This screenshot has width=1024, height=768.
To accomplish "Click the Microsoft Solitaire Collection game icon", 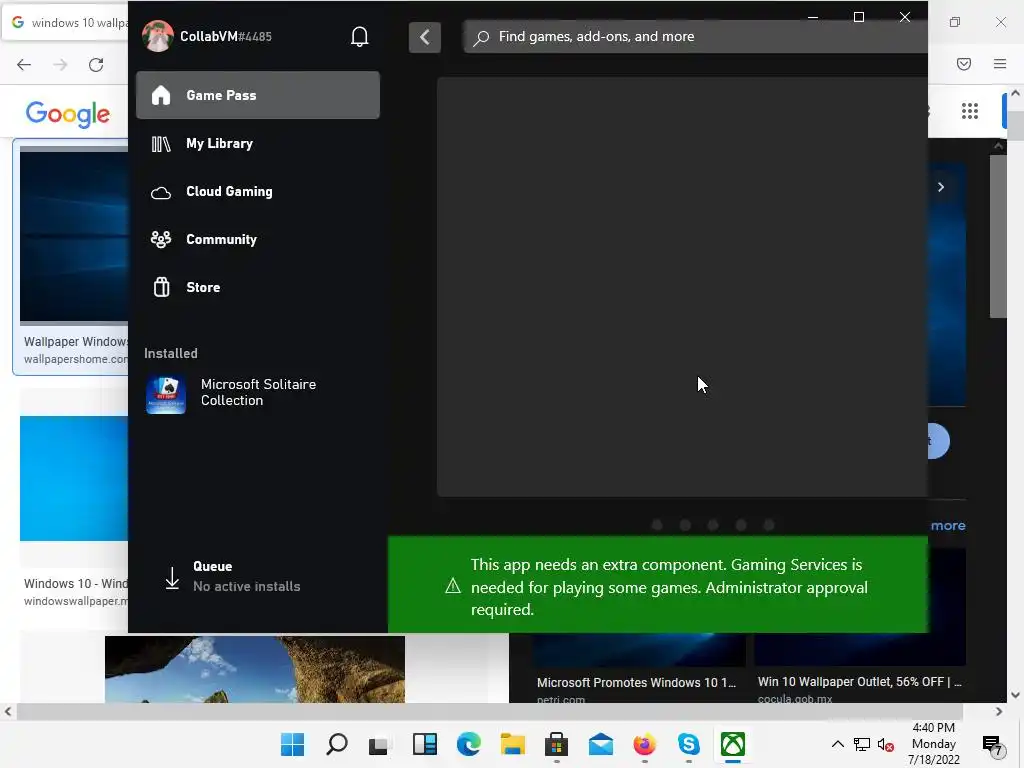I will (166, 394).
